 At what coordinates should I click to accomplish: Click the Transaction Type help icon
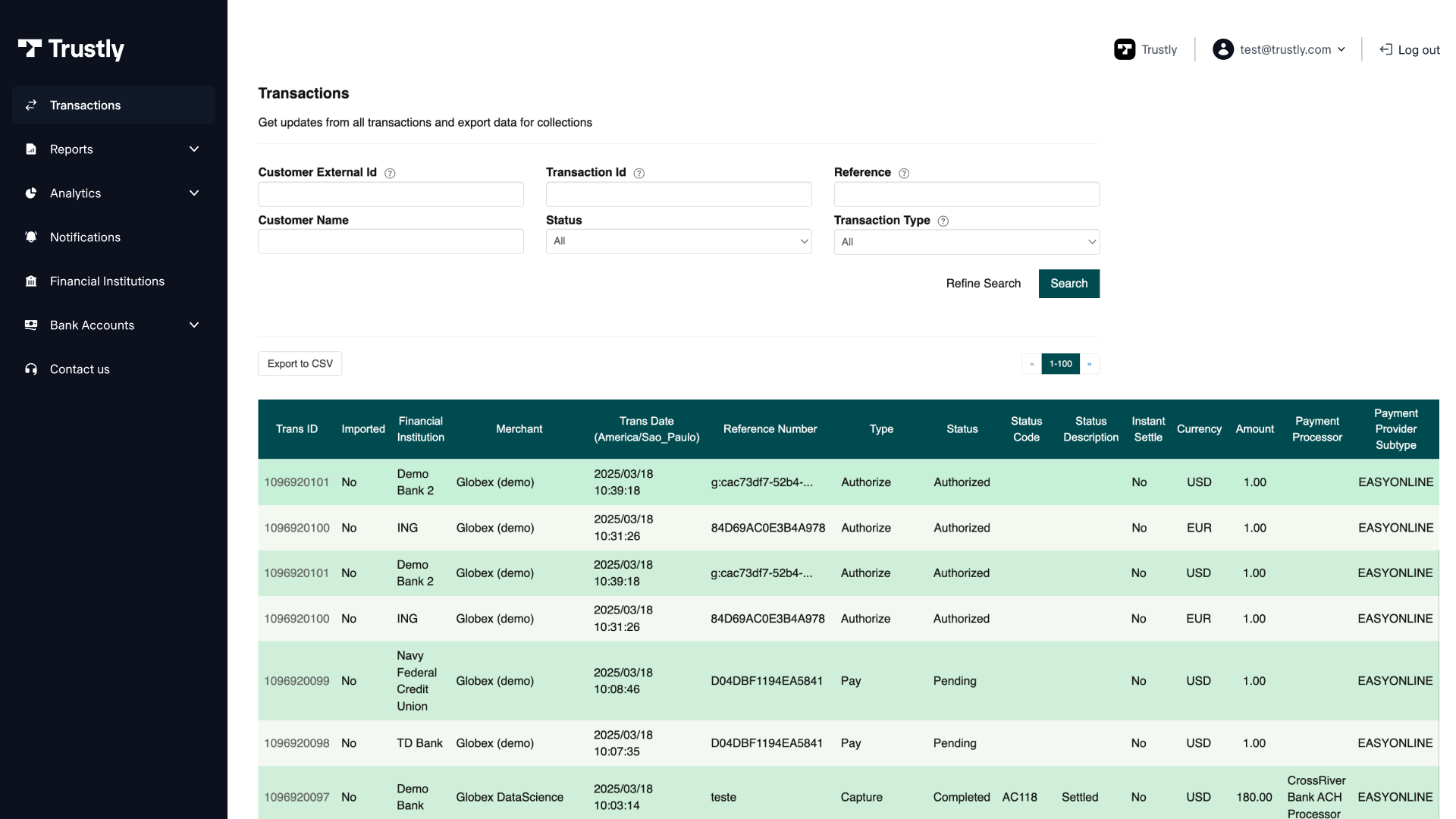tap(943, 221)
